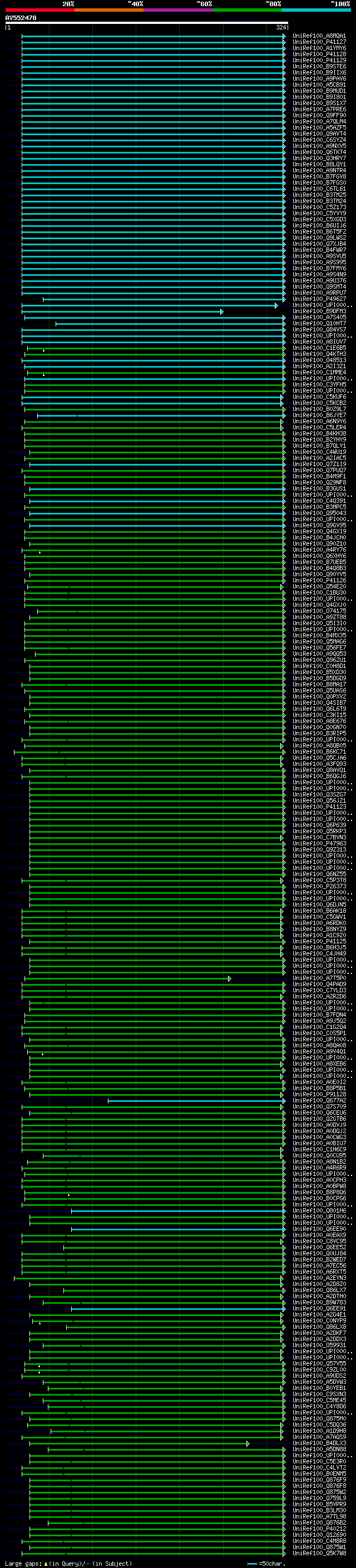Viewport: 356px width, 1568px height.
Task: Click the Large gaps legend text
Action: 24,1564
